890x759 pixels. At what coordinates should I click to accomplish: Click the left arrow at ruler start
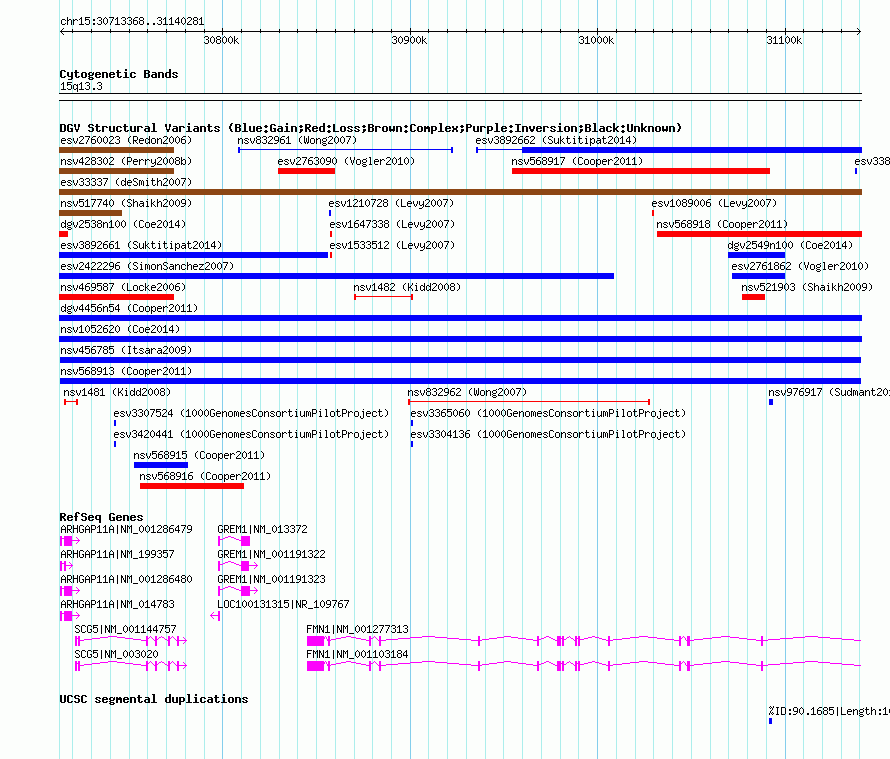tap(62, 31)
